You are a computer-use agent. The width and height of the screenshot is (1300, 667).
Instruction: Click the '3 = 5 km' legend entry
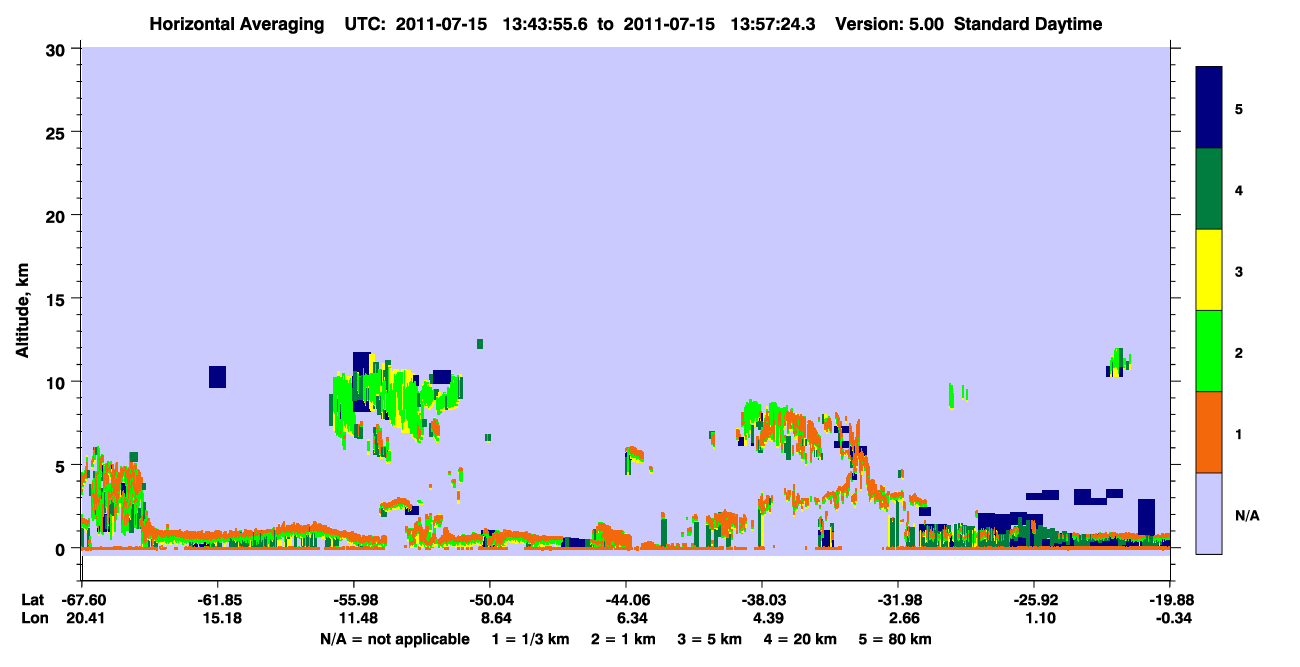(709, 639)
